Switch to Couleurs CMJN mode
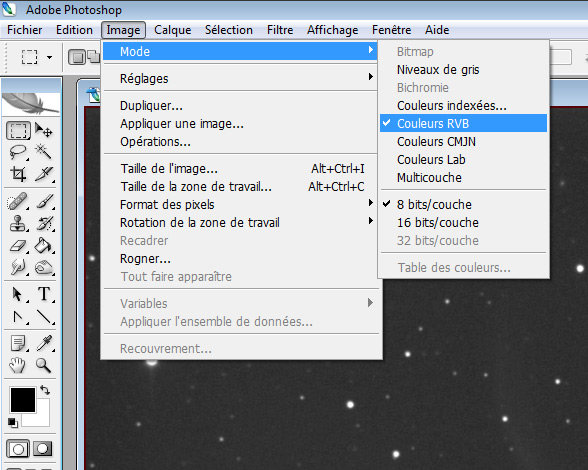 [463, 141]
